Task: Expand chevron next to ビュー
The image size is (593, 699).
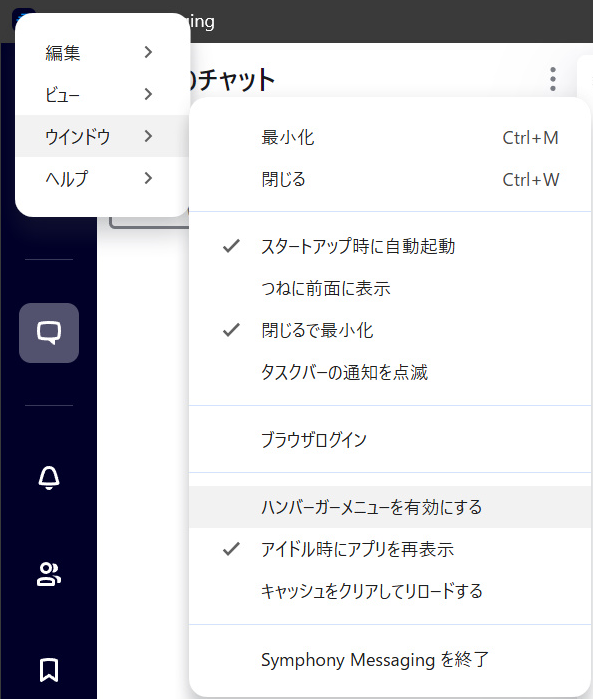Action: tap(148, 94)
